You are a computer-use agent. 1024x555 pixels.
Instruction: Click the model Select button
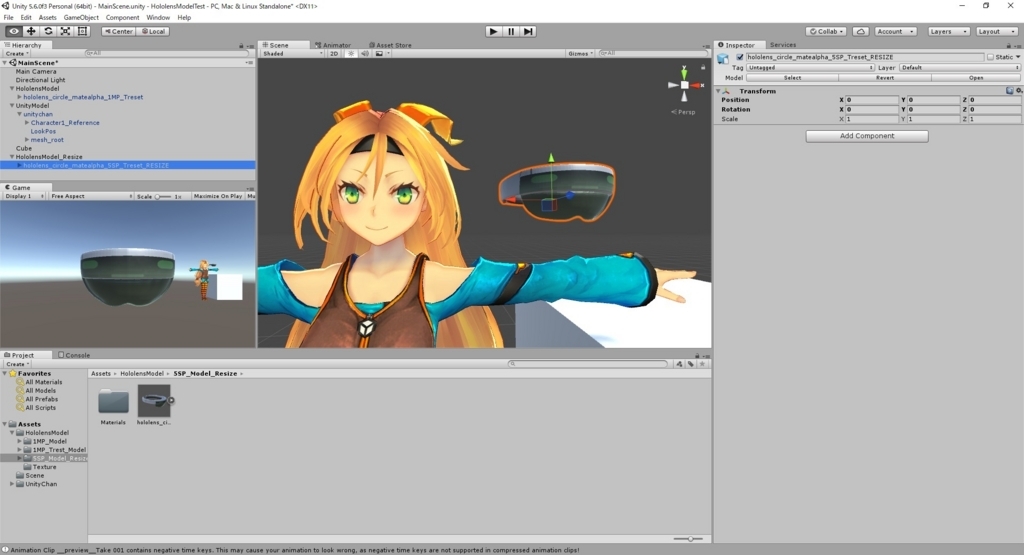(x=792, y=78)
